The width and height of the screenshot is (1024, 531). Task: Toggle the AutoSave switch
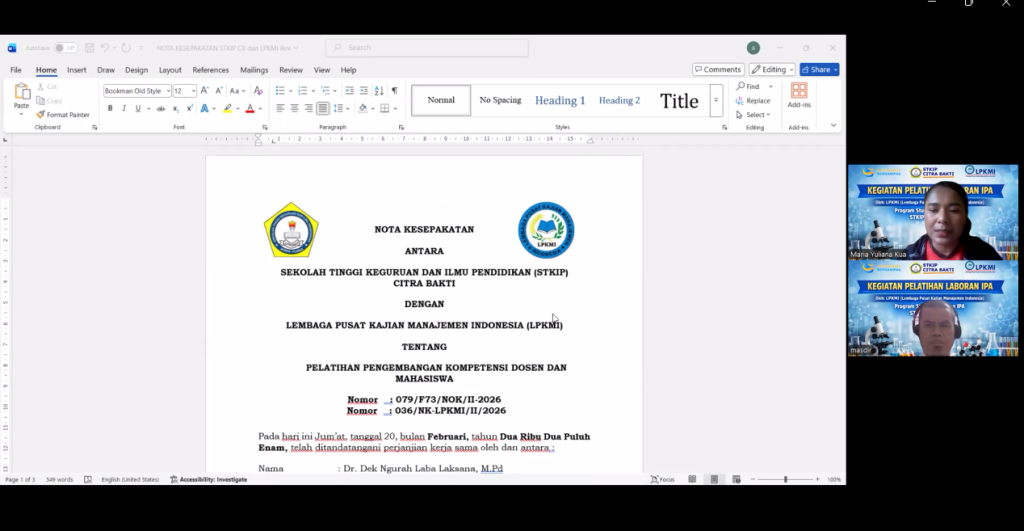(65, 48)
